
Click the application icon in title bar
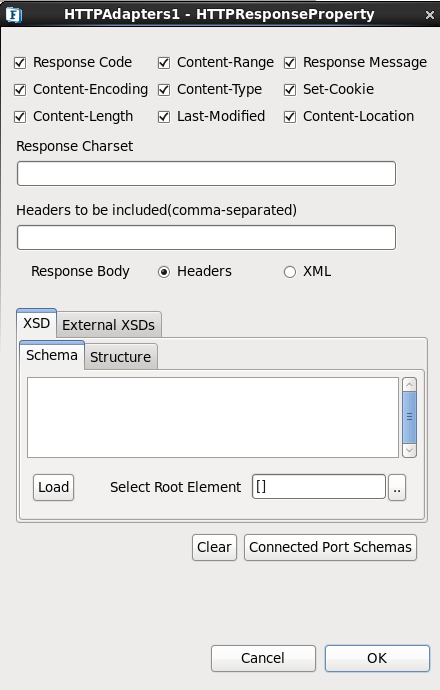point(14,15)
